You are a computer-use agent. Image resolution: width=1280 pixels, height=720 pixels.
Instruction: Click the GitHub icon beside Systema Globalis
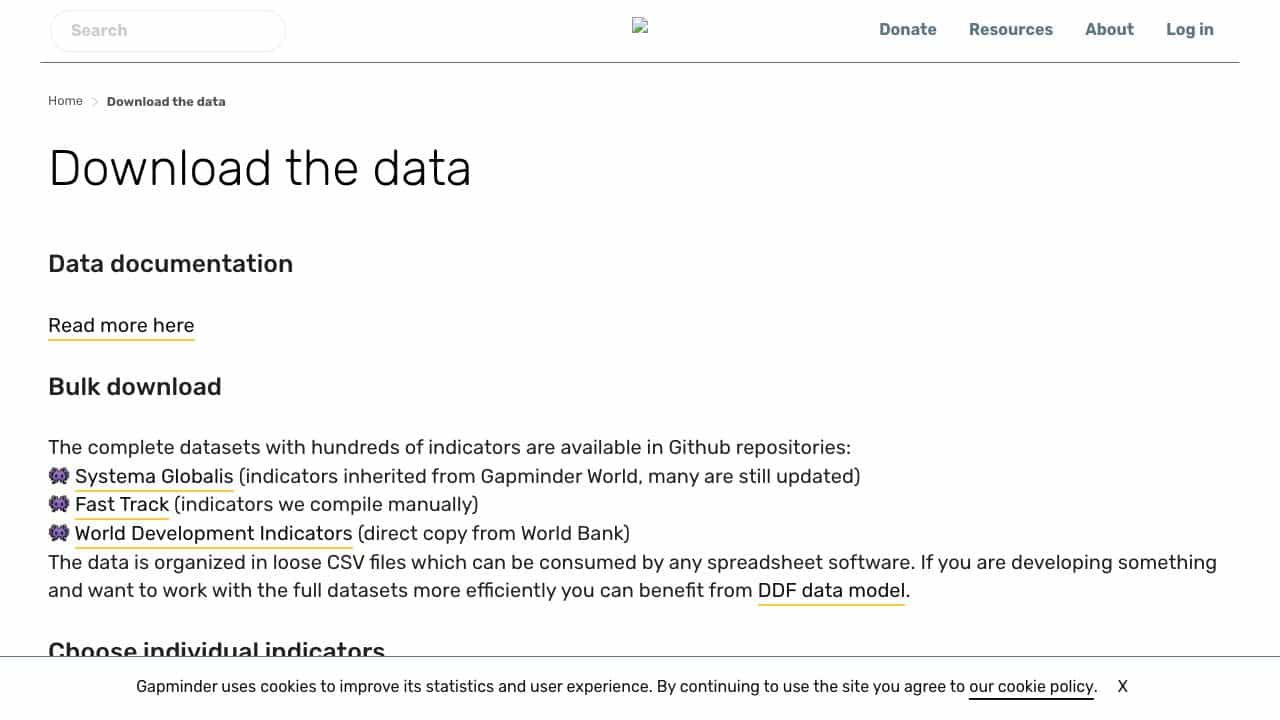(x=59, y=476)
